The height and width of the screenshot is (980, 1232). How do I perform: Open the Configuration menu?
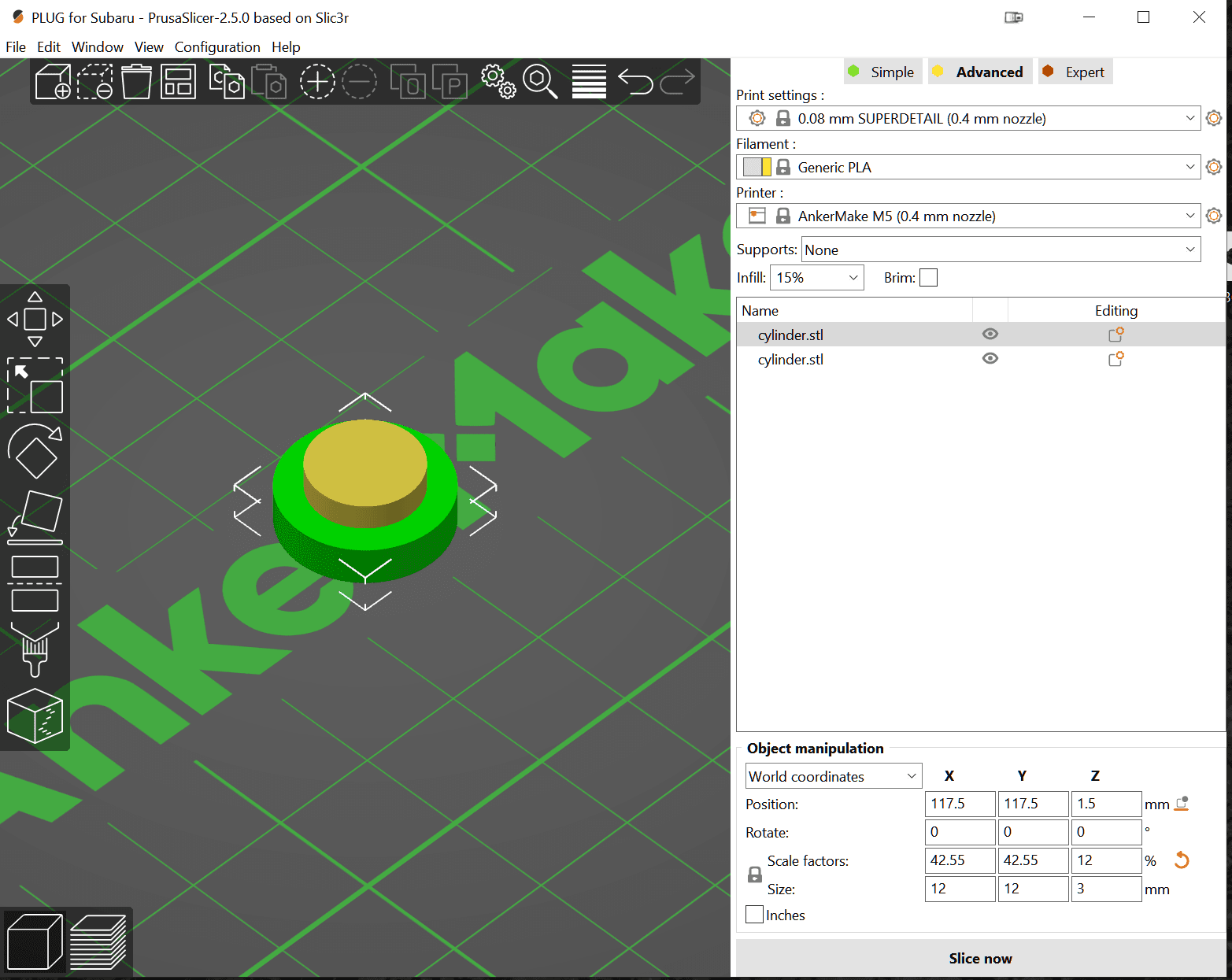(217, 47)
